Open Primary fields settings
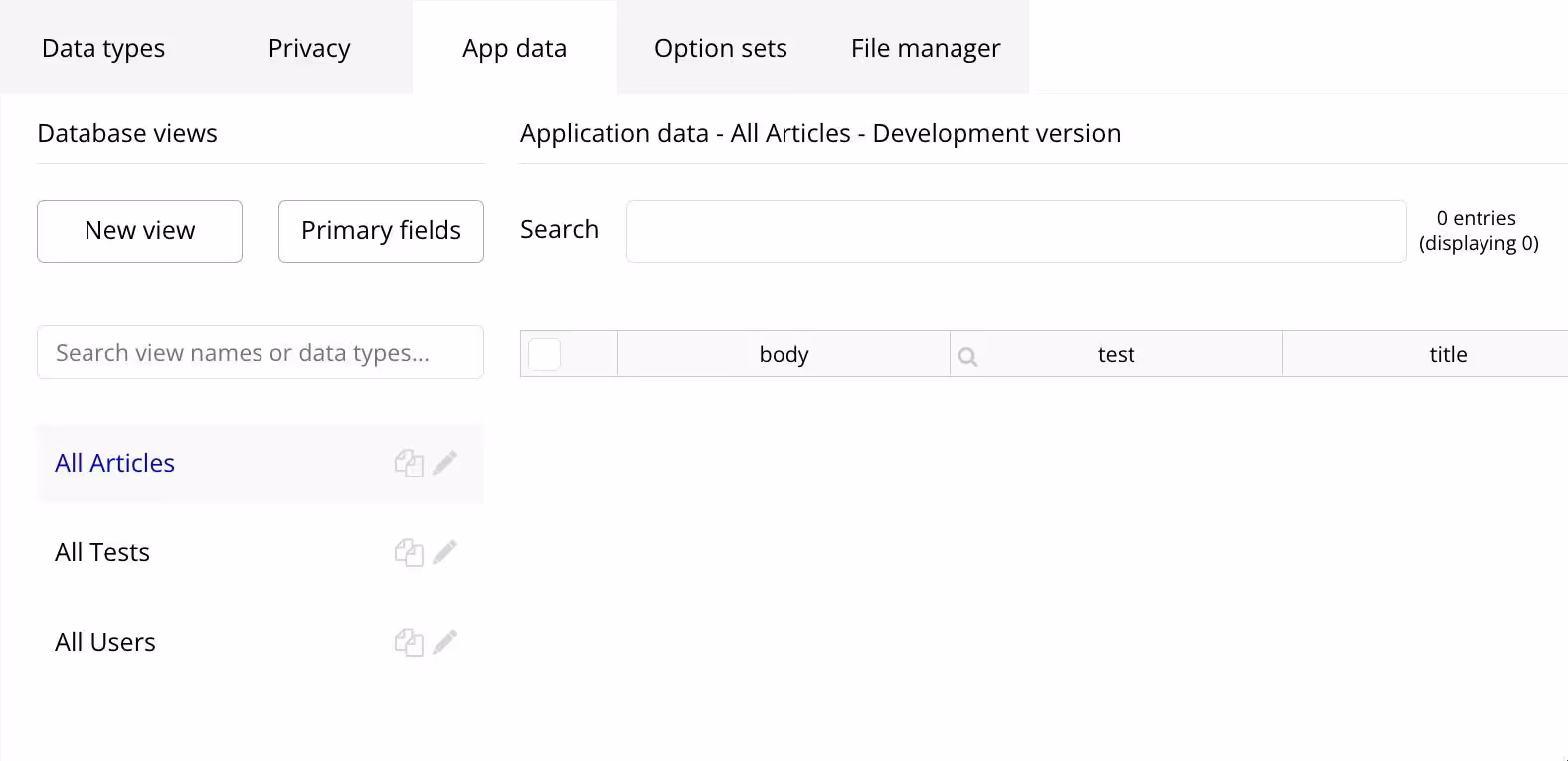Image resolution: width=1568 pixels, height=761 pixels. point(381,231)
